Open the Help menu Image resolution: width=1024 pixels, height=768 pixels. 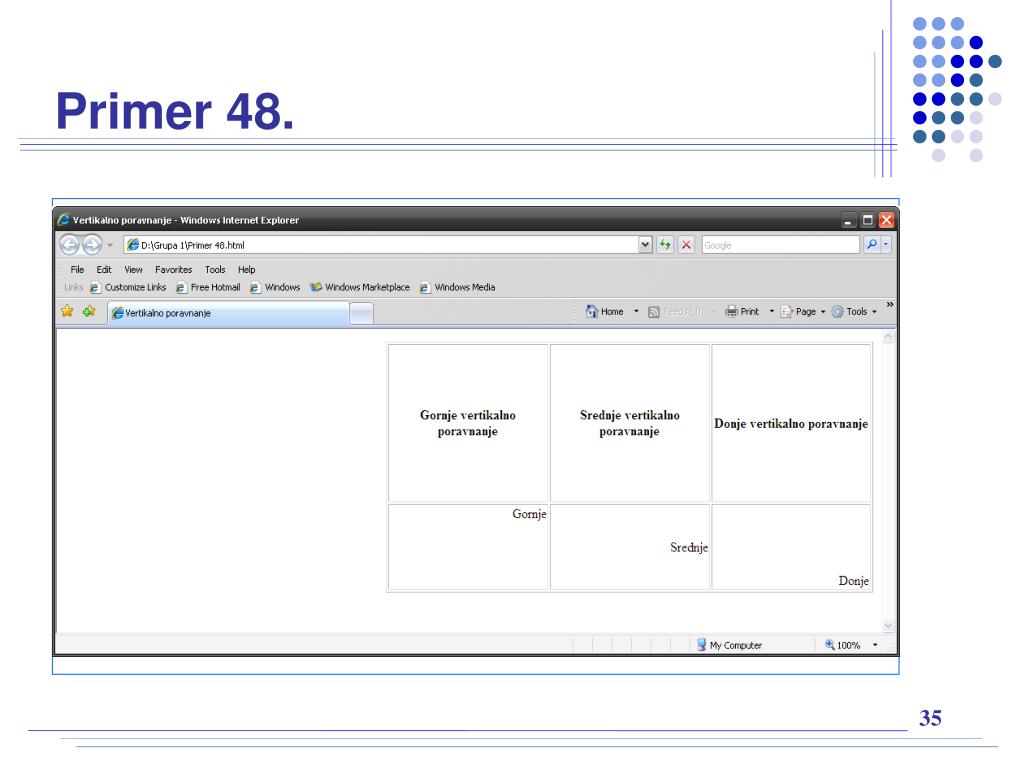[x=246, y=270]
